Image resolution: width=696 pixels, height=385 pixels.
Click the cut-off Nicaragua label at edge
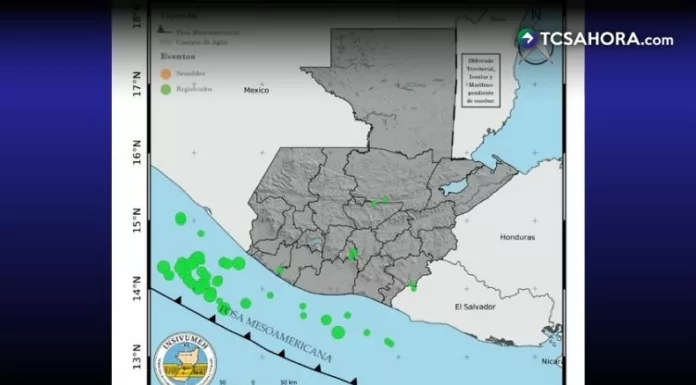pyautogui.click(x=552, y=361)
